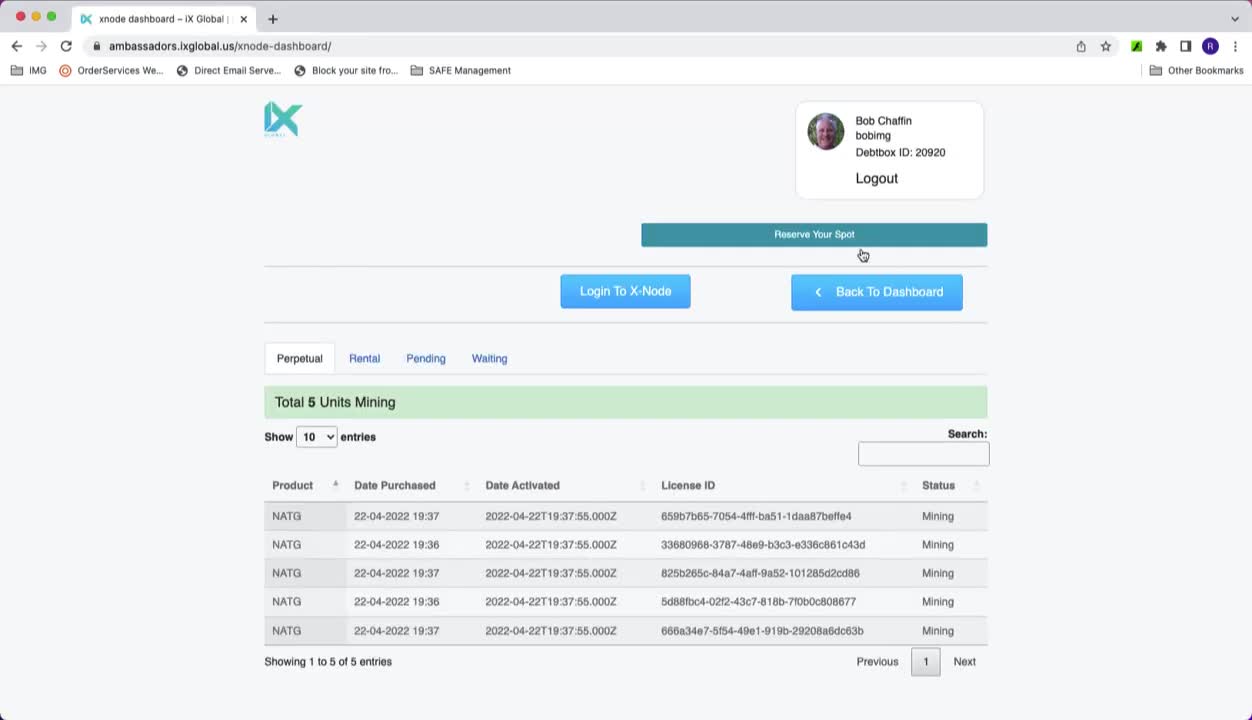Screen dimensions: 1252x720
Task: Click Next pagination button
Action: 964,661
